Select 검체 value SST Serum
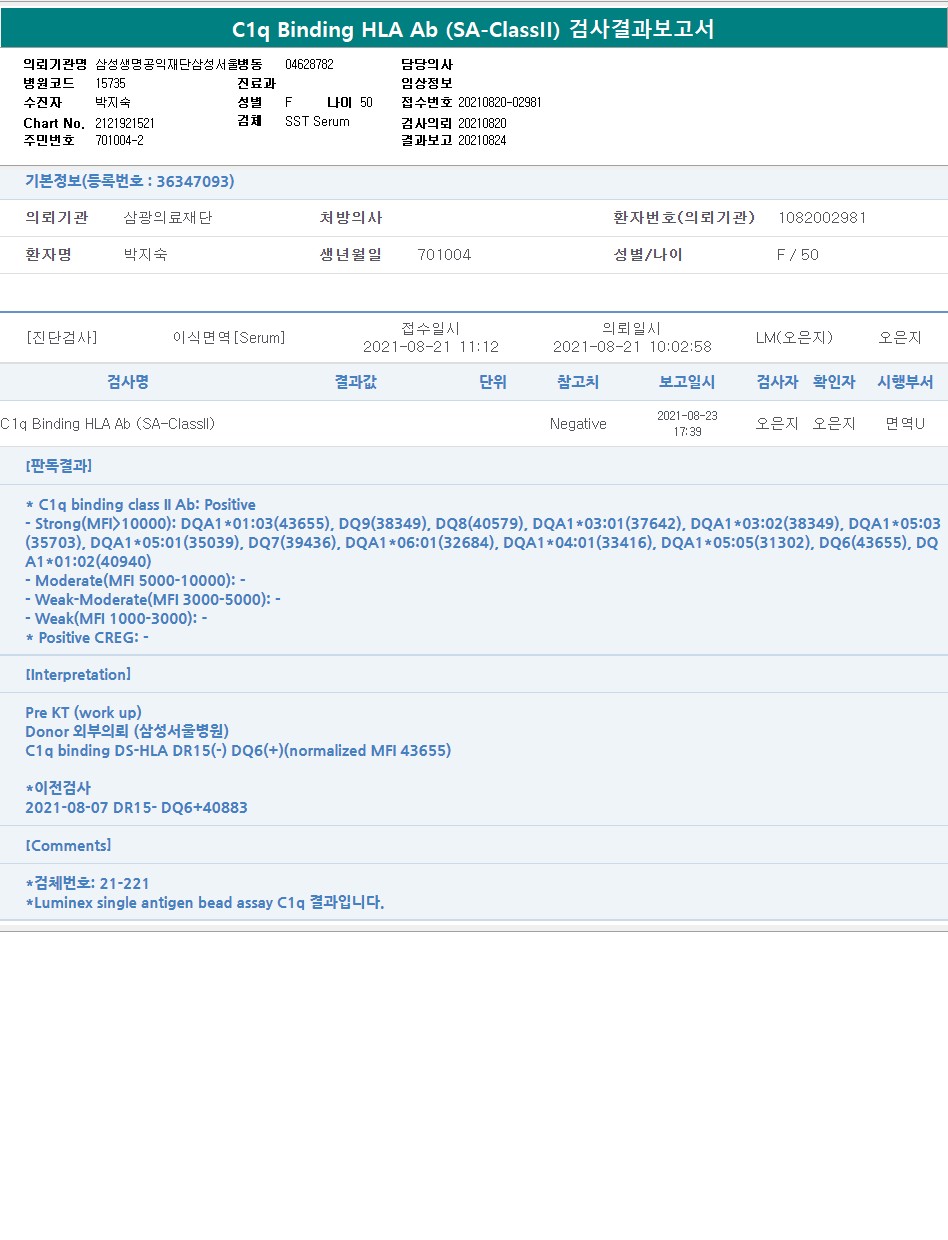948x1240 pixels. 317,121
